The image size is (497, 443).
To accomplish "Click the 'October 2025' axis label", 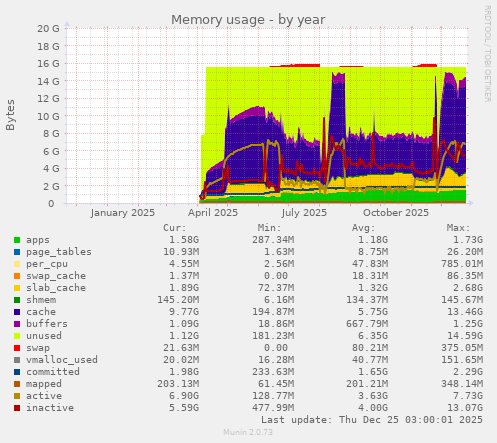I will click(x=396, y=213).
